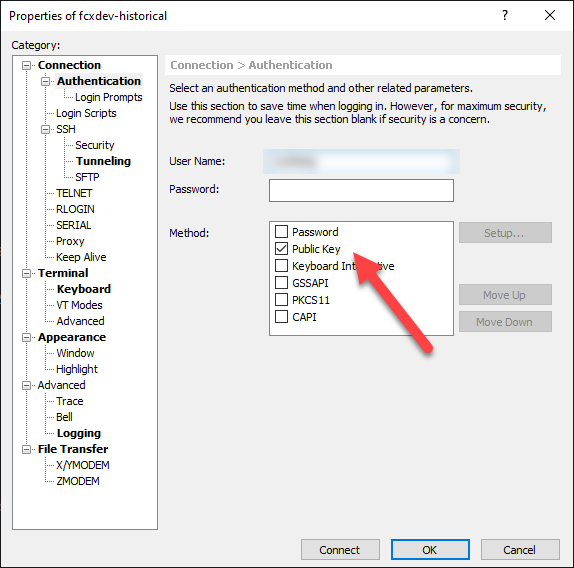Viewport: 574px width, 568px height.
Task: Collapse the Advanced category node
Action: [26, 385]
